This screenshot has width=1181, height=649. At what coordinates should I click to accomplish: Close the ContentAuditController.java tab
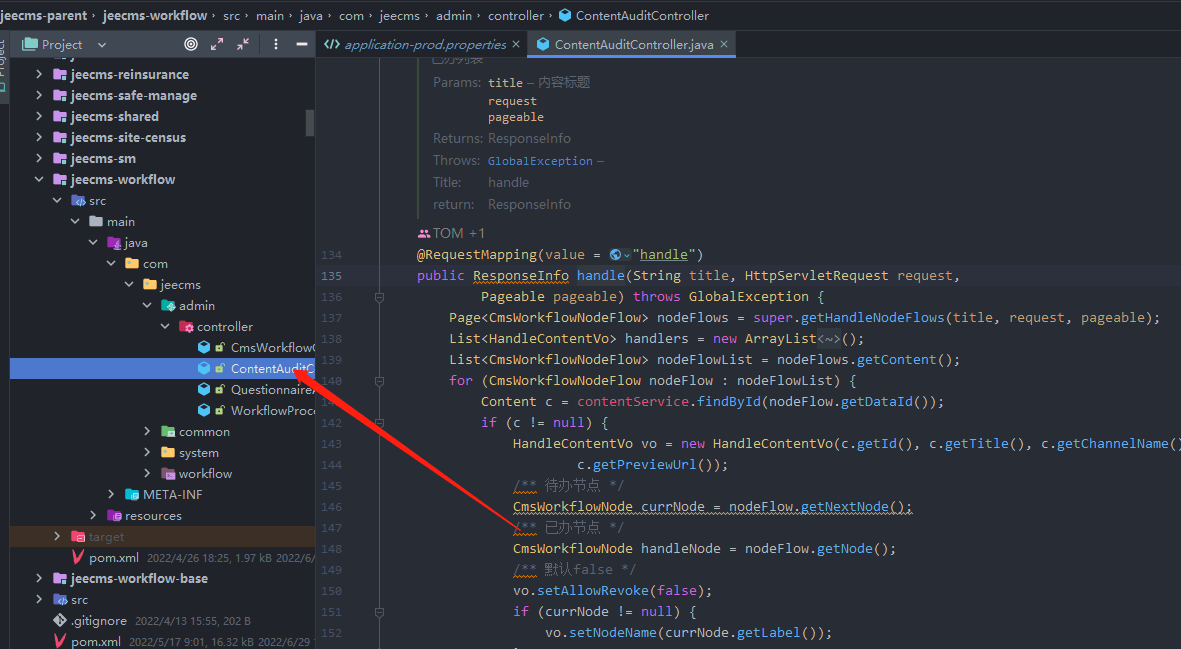[724, 44]
